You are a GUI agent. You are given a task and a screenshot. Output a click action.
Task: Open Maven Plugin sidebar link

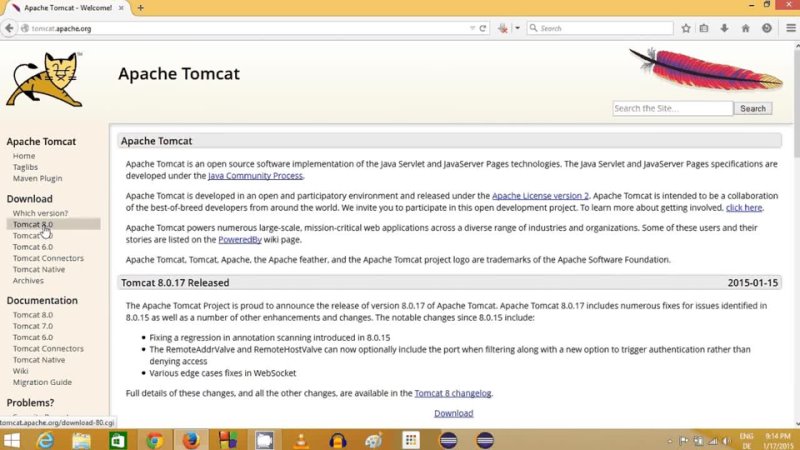coord(37,179)
